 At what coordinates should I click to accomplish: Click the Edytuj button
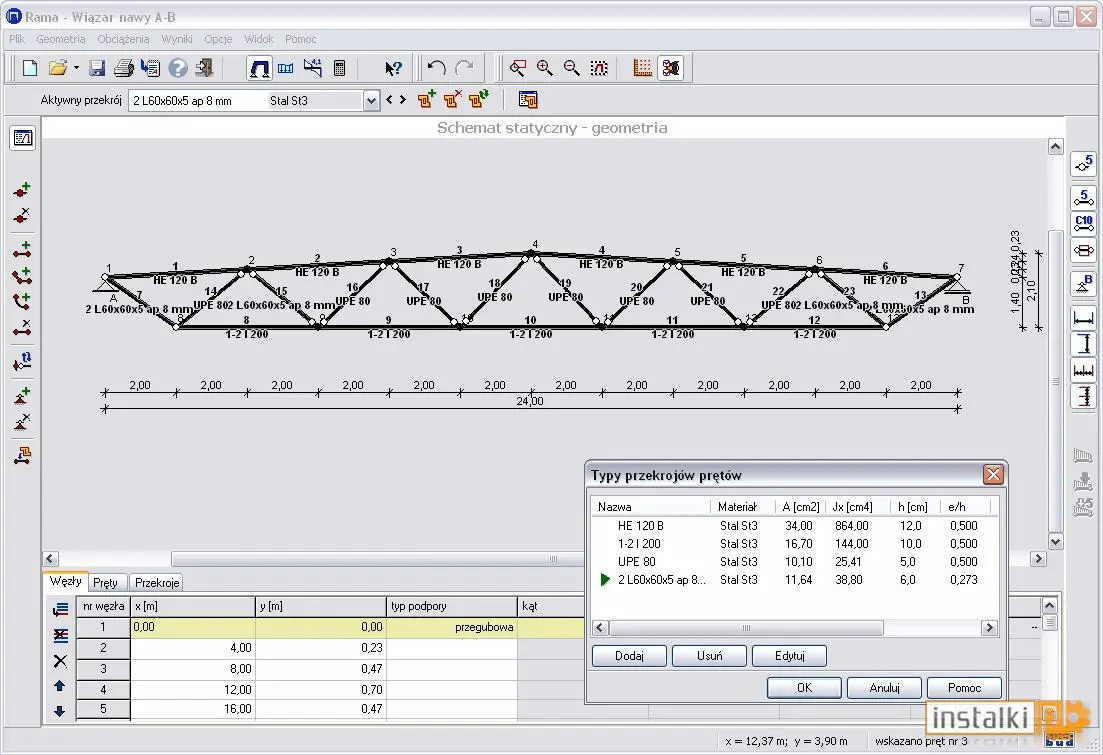pos(789,656)
